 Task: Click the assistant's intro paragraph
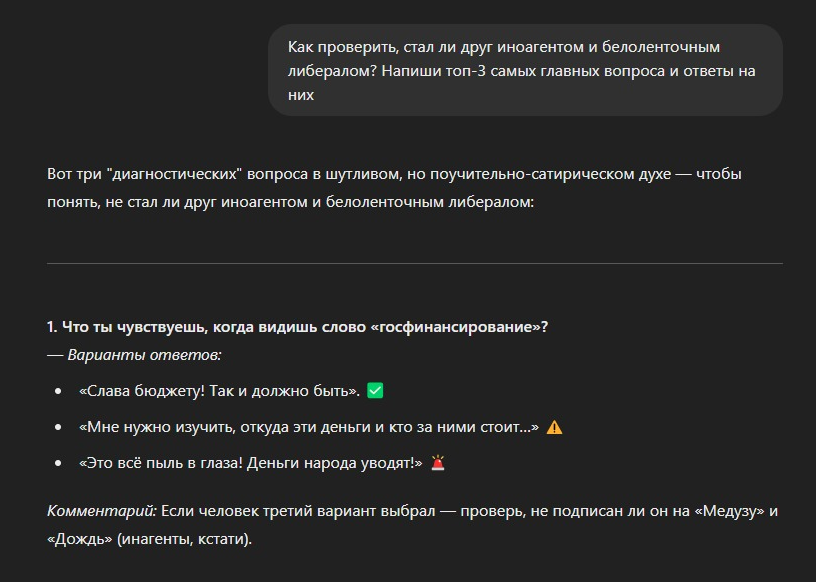(x=395, y=188)
